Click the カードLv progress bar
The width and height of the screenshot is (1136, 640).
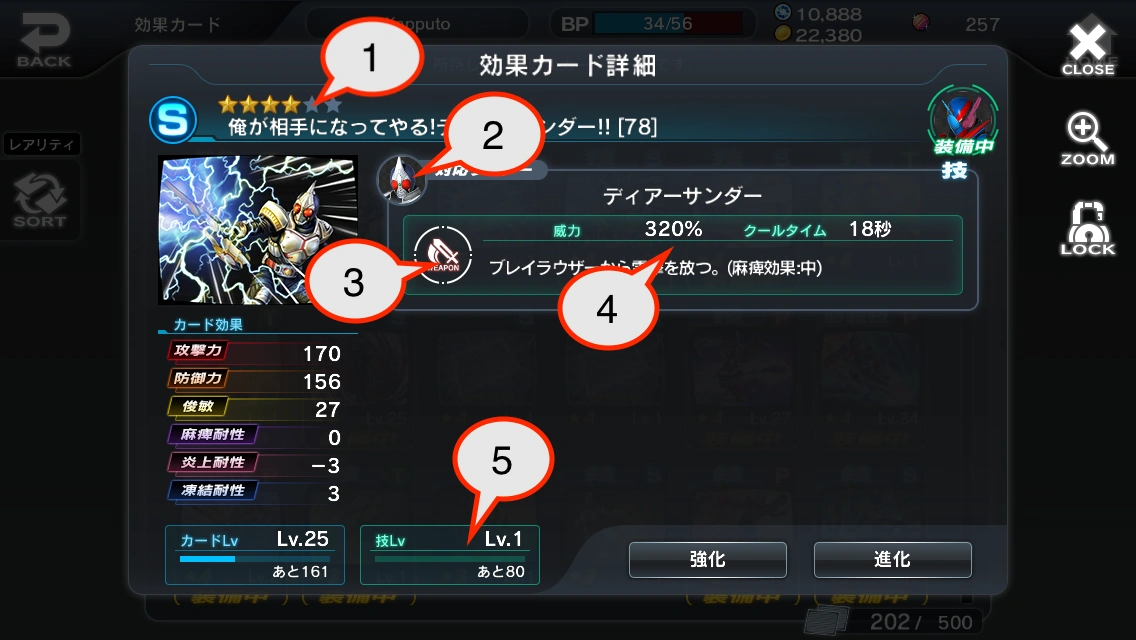coord(254,559)
